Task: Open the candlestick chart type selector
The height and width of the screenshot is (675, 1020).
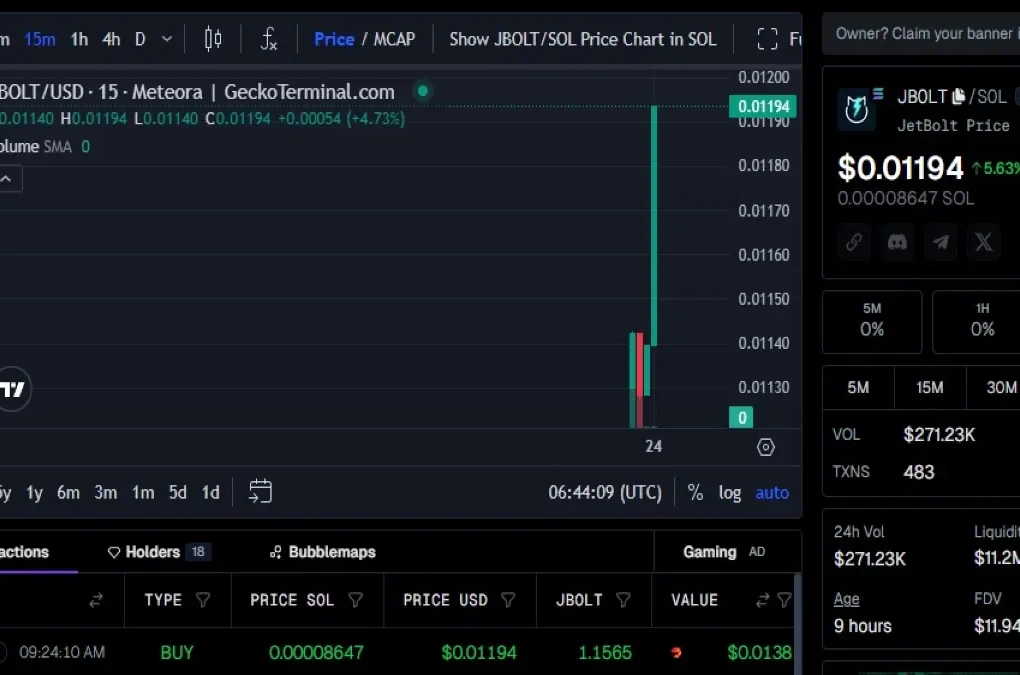Action: [x=213, y=39]
